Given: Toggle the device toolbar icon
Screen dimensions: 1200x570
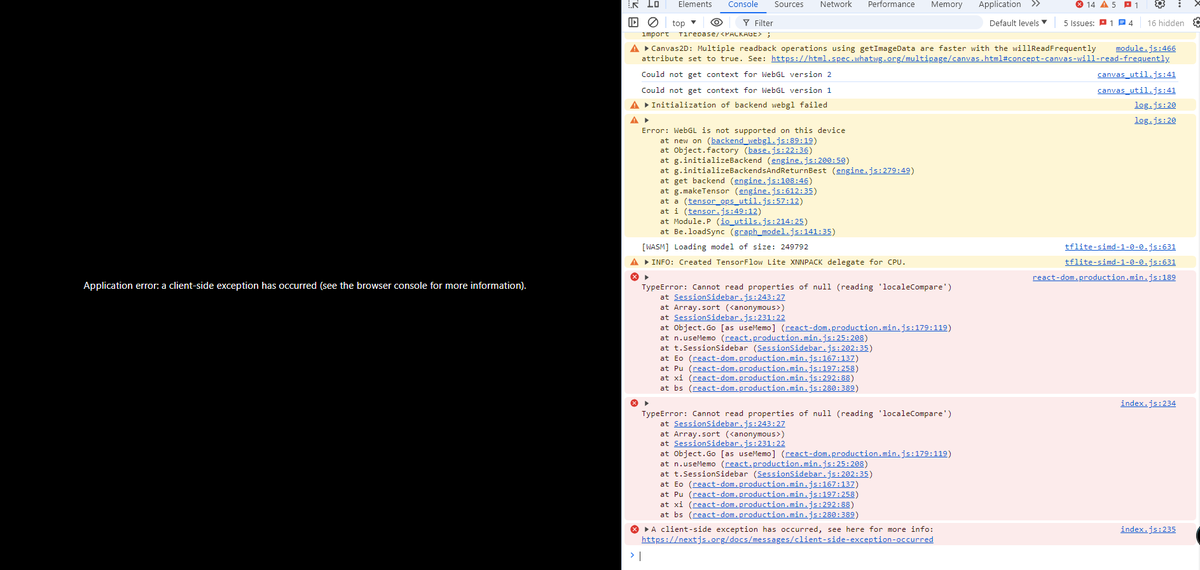Looking at the screenshot, I should click(x=651, y=5).
